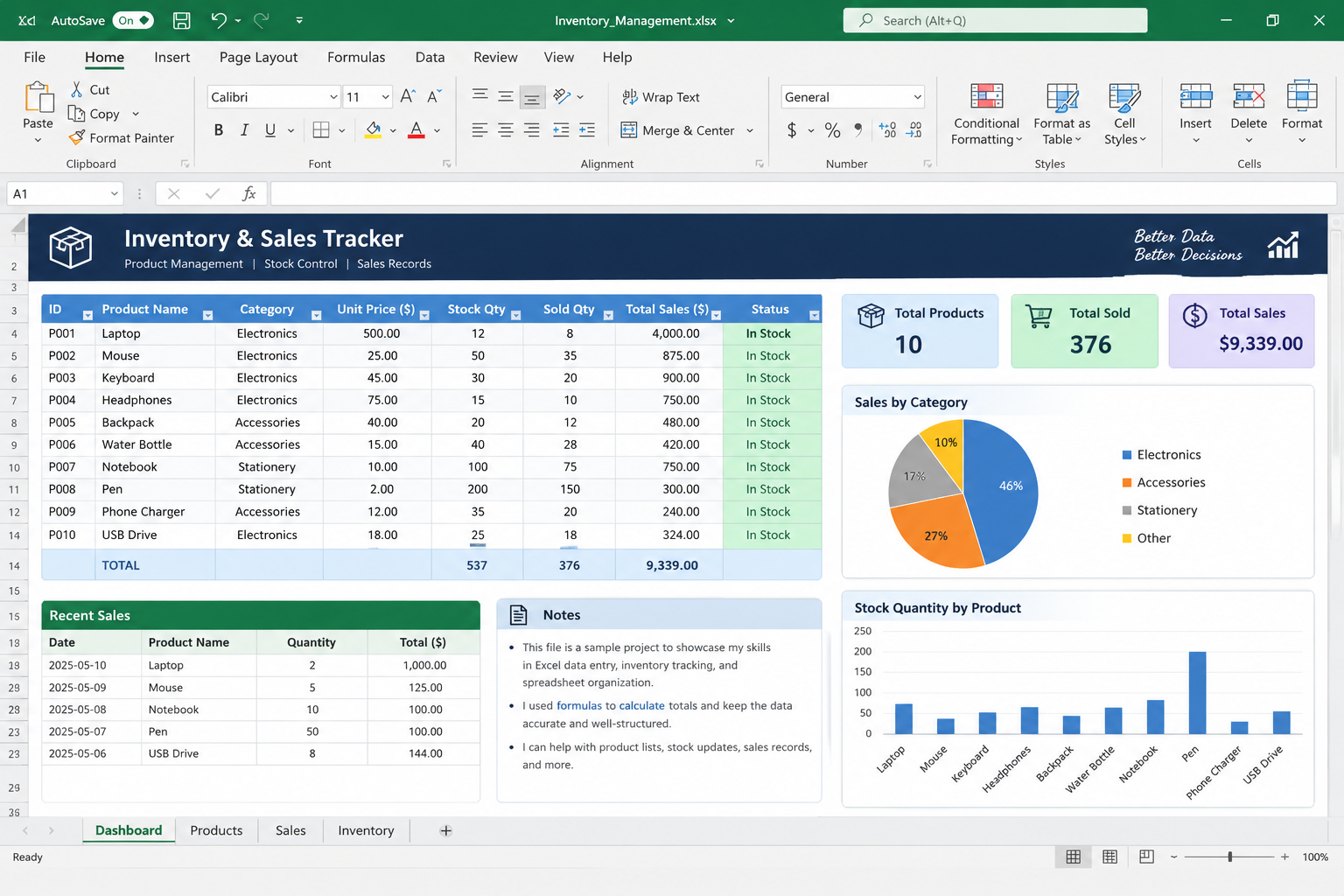Click Decrease Decimal icon
Screen dimensions: 1344x896
pyautogui.click(x=913, y=130)
